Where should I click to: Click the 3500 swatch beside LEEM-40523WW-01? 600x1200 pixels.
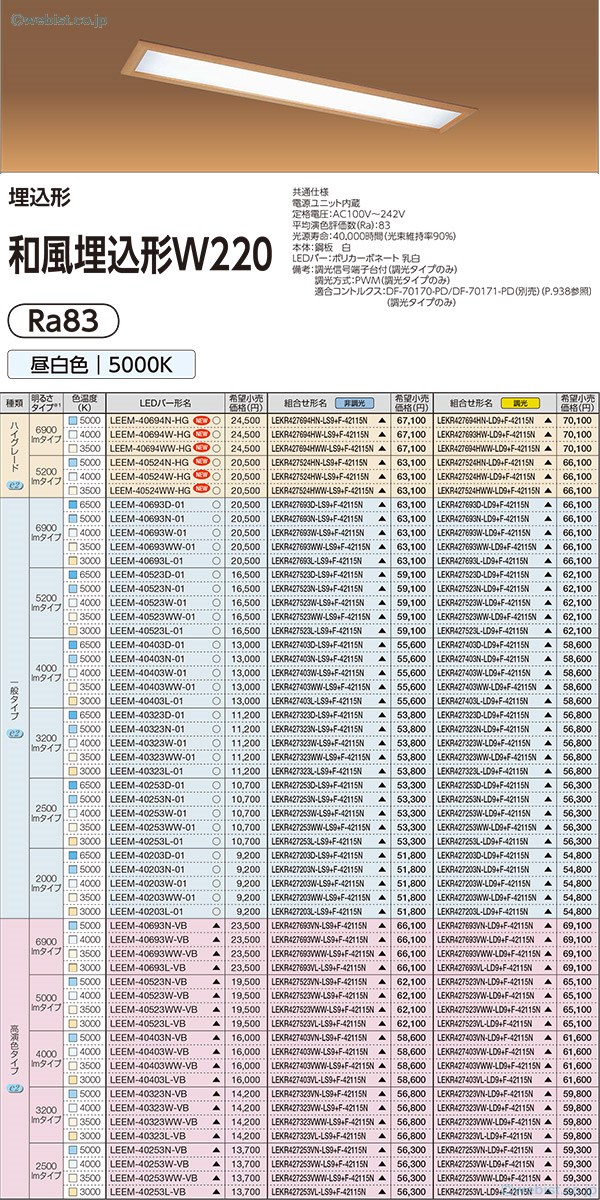tap(74, 618)
